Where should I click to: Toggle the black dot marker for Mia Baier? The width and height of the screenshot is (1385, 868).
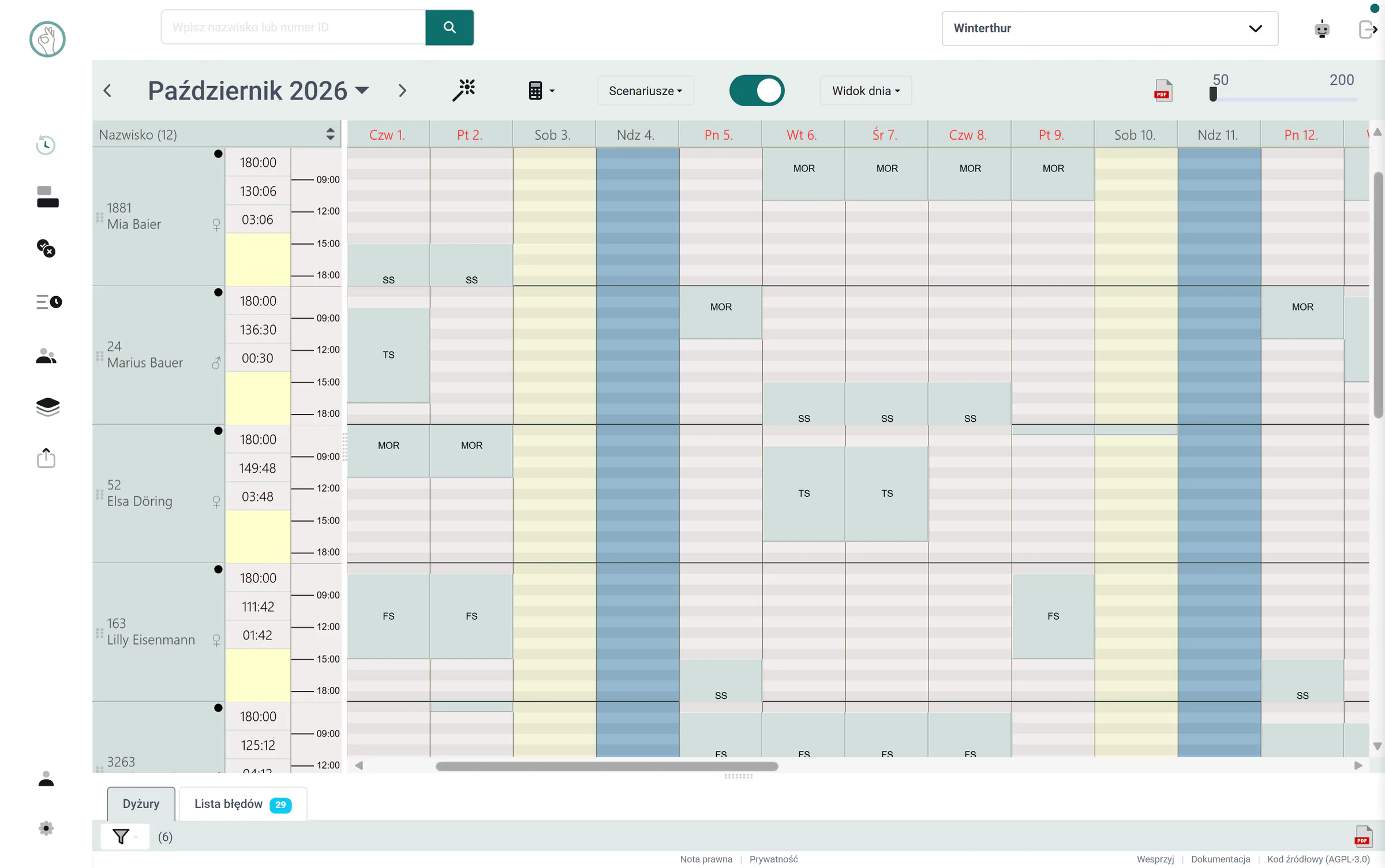click(218, 154)
